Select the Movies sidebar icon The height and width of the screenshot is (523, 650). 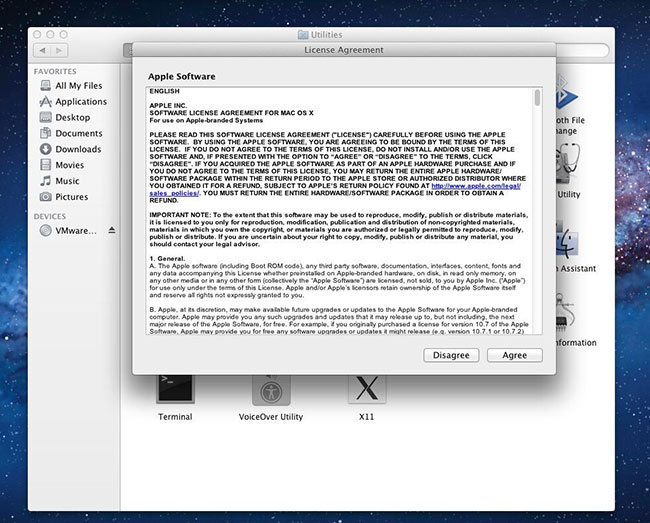click(x=45, y=165)
